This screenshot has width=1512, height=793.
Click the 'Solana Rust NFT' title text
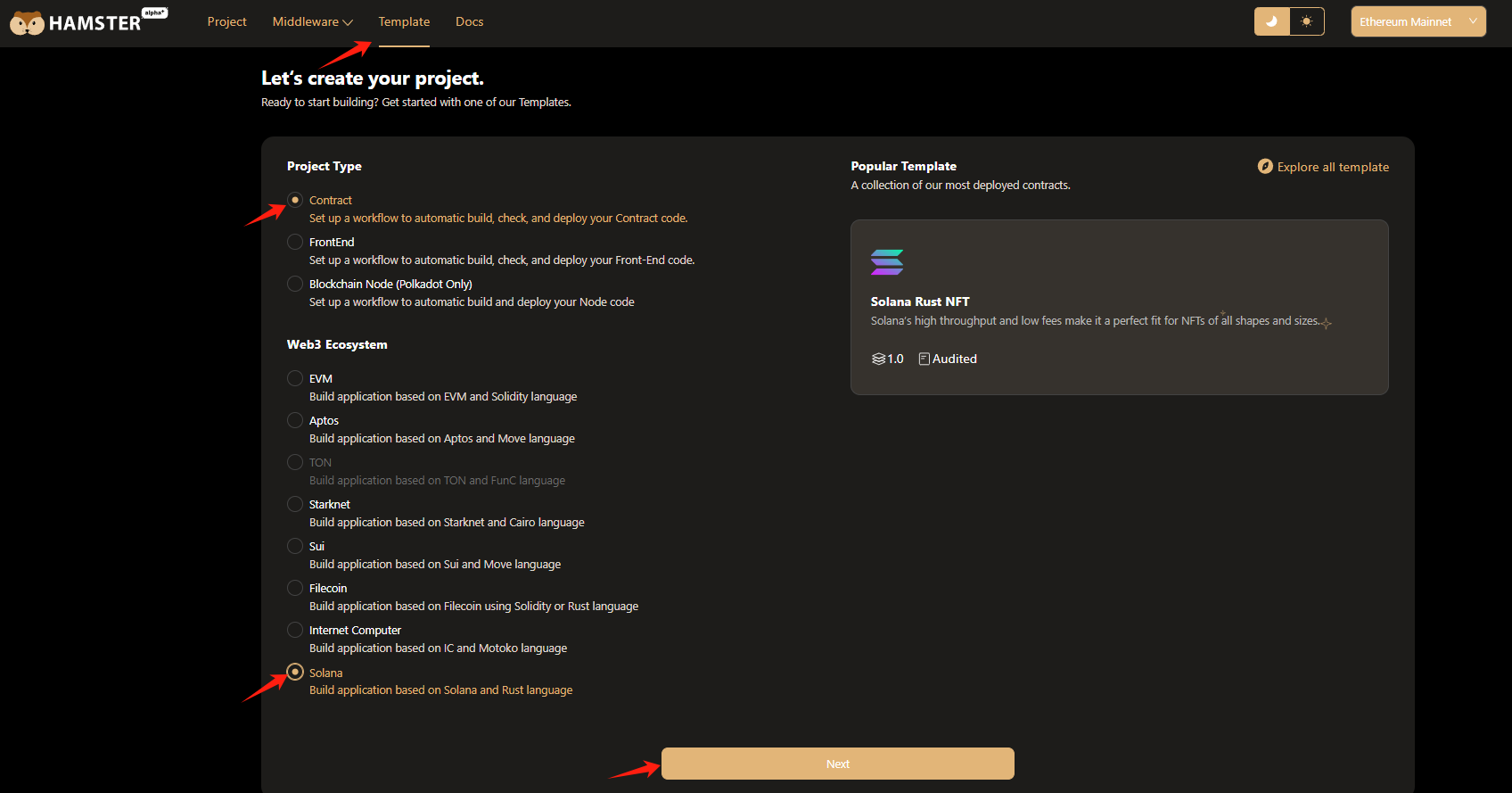pyautogui.click(x=920, y=302)
